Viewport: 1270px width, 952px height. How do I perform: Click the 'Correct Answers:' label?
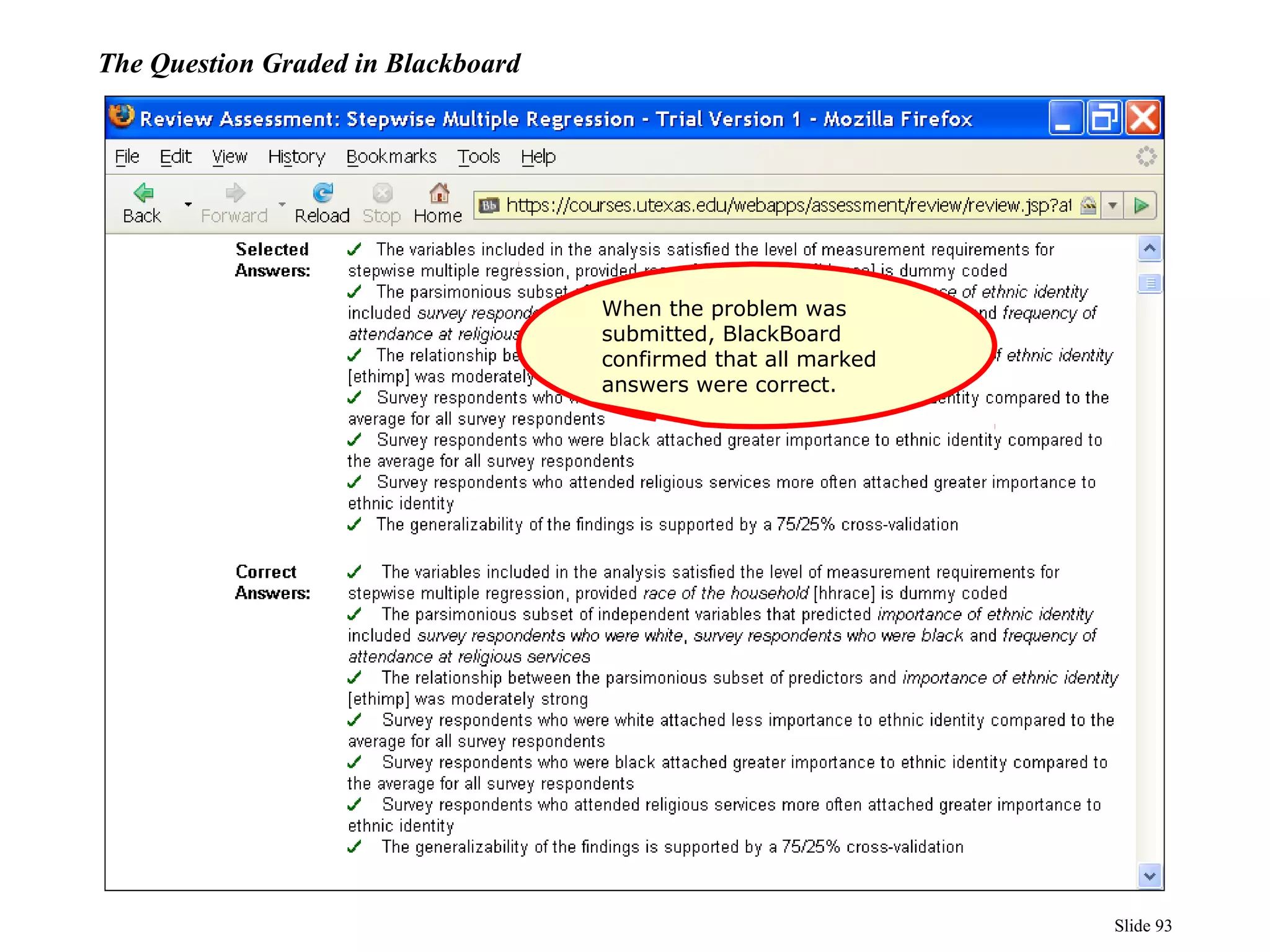click(272, 582)
